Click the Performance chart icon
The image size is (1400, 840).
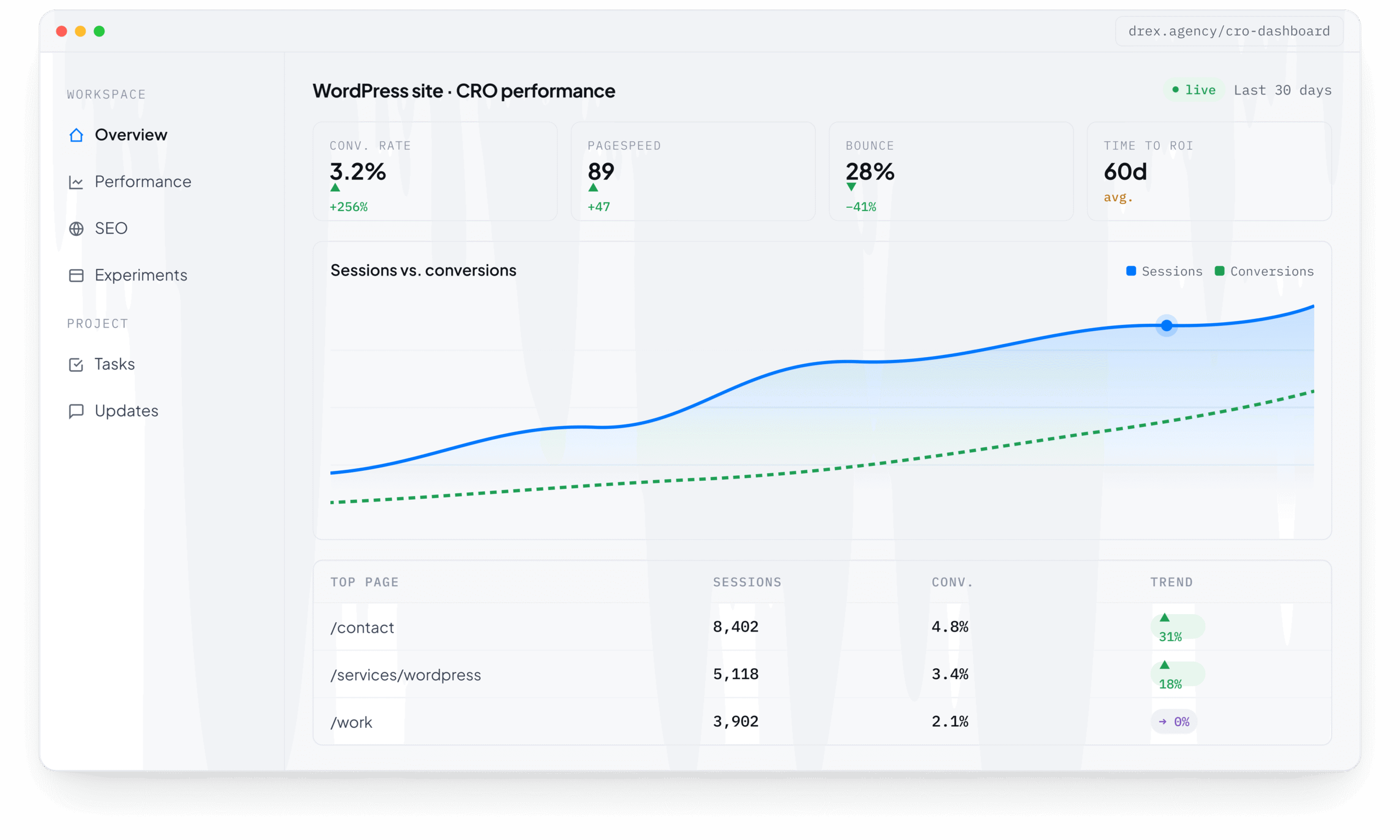click(x=76, y=182)
